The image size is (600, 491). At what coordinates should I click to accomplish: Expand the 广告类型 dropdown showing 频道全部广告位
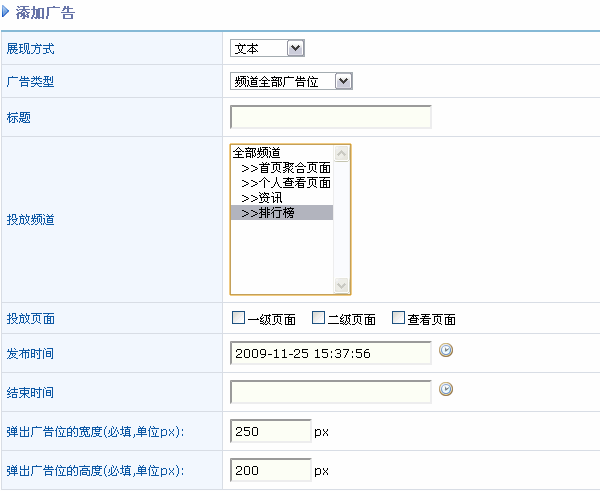pos(291,81)
